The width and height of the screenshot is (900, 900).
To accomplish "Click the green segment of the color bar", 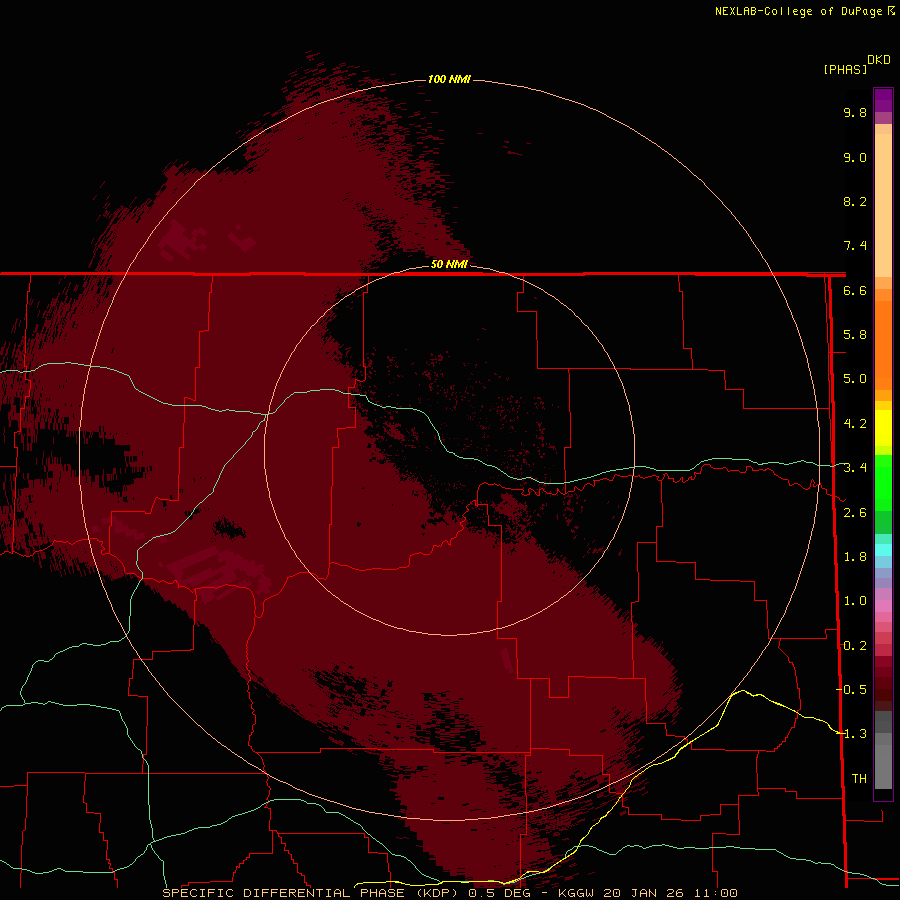I will click(883, 482).
